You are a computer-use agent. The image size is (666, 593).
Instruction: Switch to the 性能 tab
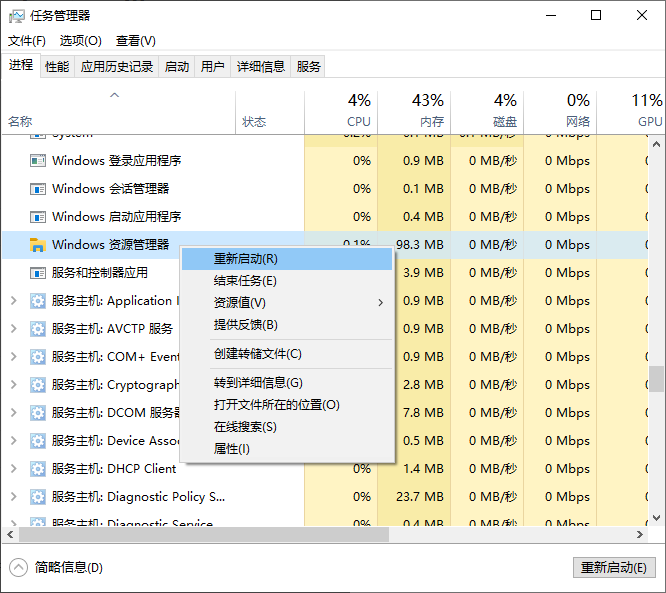tap(57, 67)
